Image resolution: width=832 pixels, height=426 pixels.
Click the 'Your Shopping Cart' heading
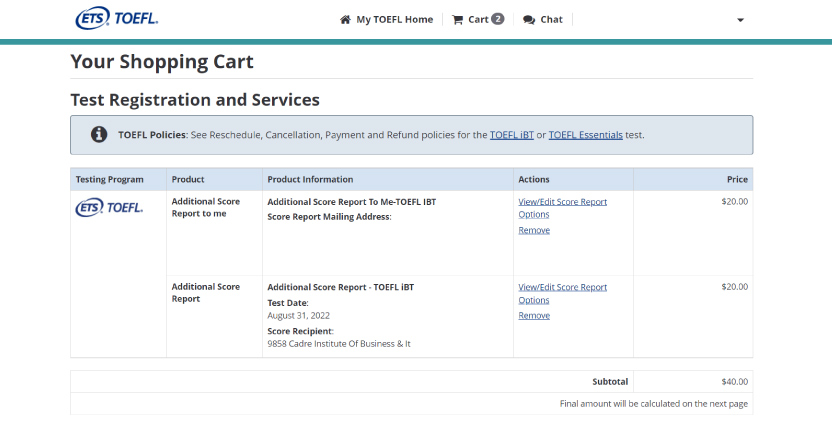click(x=162, y=62)
